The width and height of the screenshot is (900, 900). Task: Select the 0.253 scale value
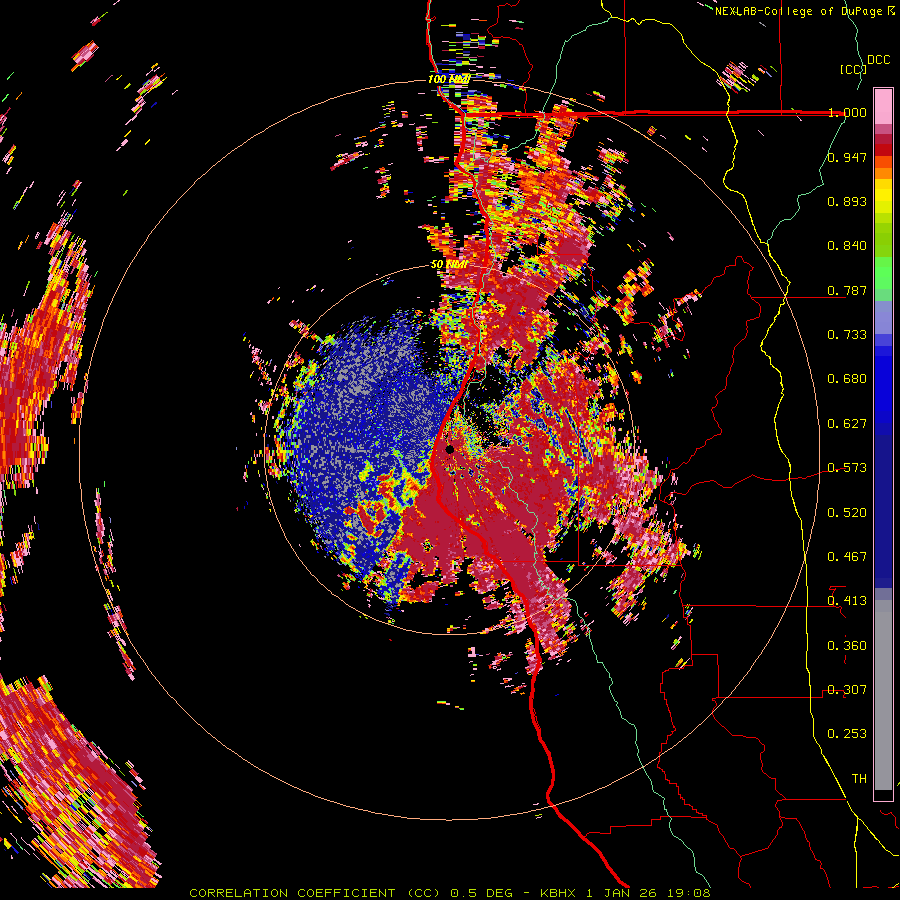point(847,734)
